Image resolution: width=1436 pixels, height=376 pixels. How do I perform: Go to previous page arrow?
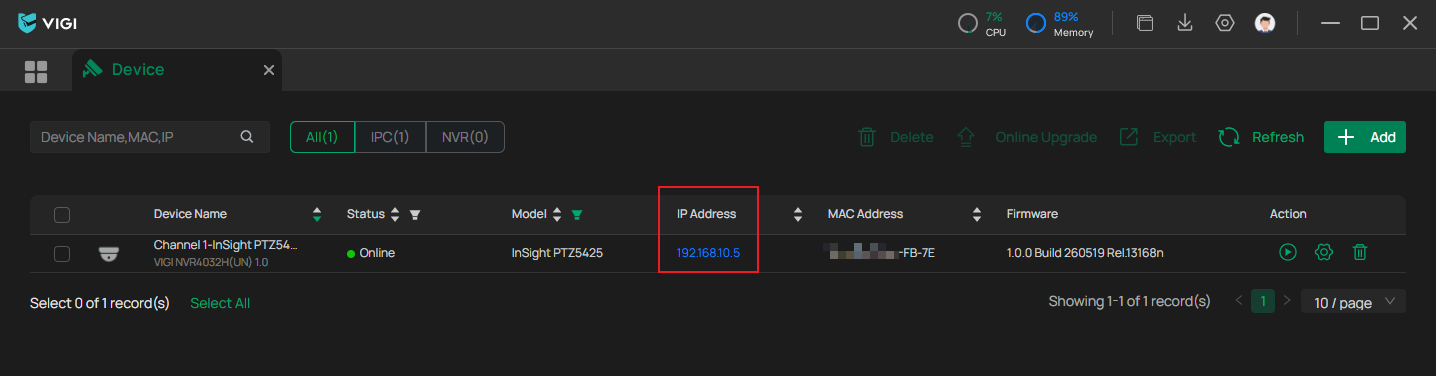1240,301
